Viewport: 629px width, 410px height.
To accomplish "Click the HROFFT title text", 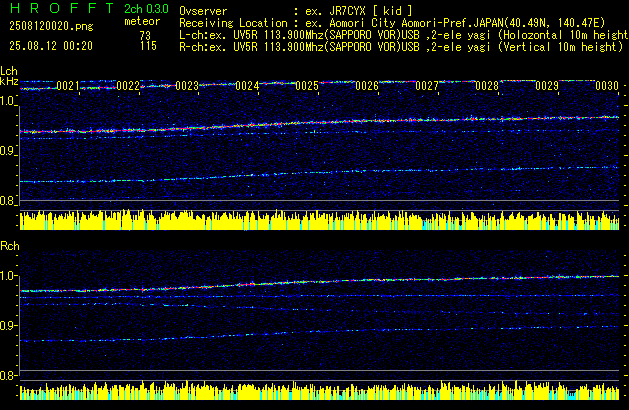I will click(x=62, y=8).
